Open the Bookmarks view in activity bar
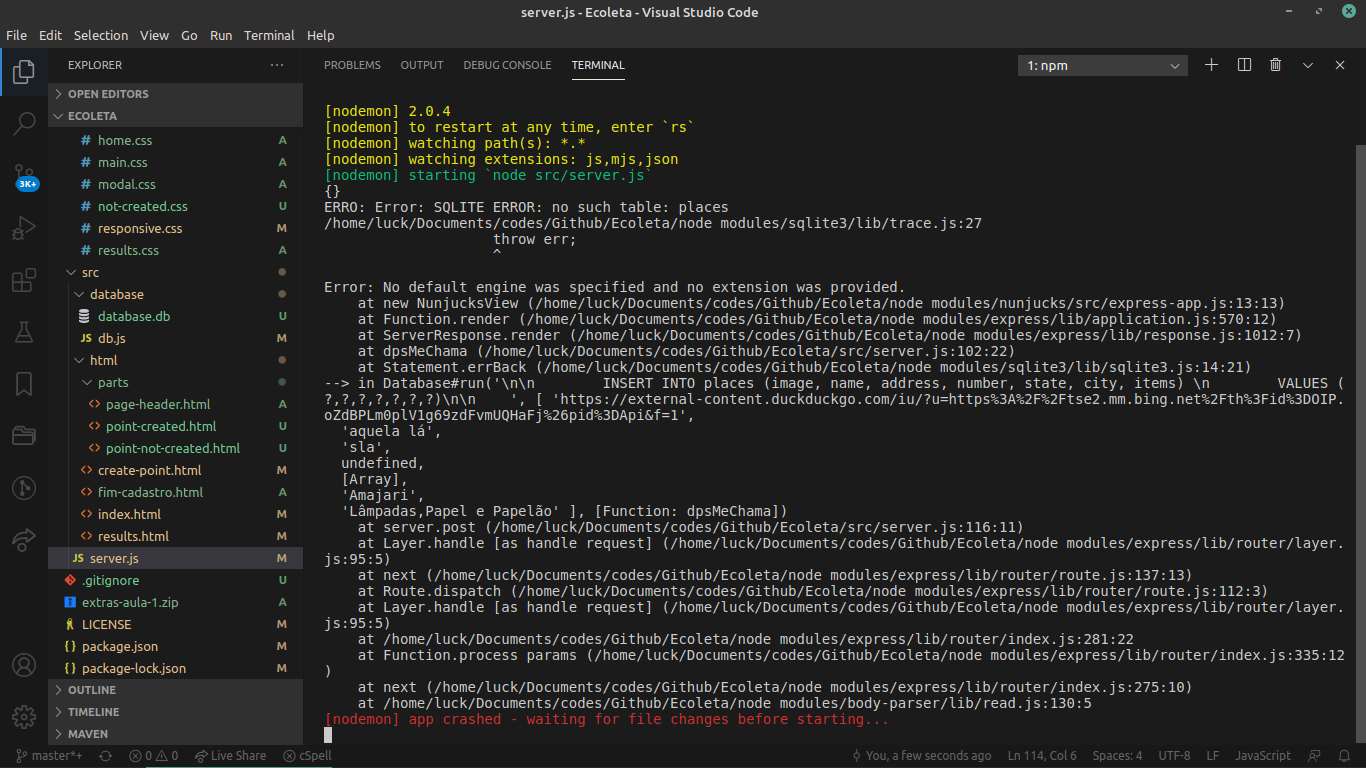Image resolution: width=1366 pixels, height=768 pixels. click(24, 384)
